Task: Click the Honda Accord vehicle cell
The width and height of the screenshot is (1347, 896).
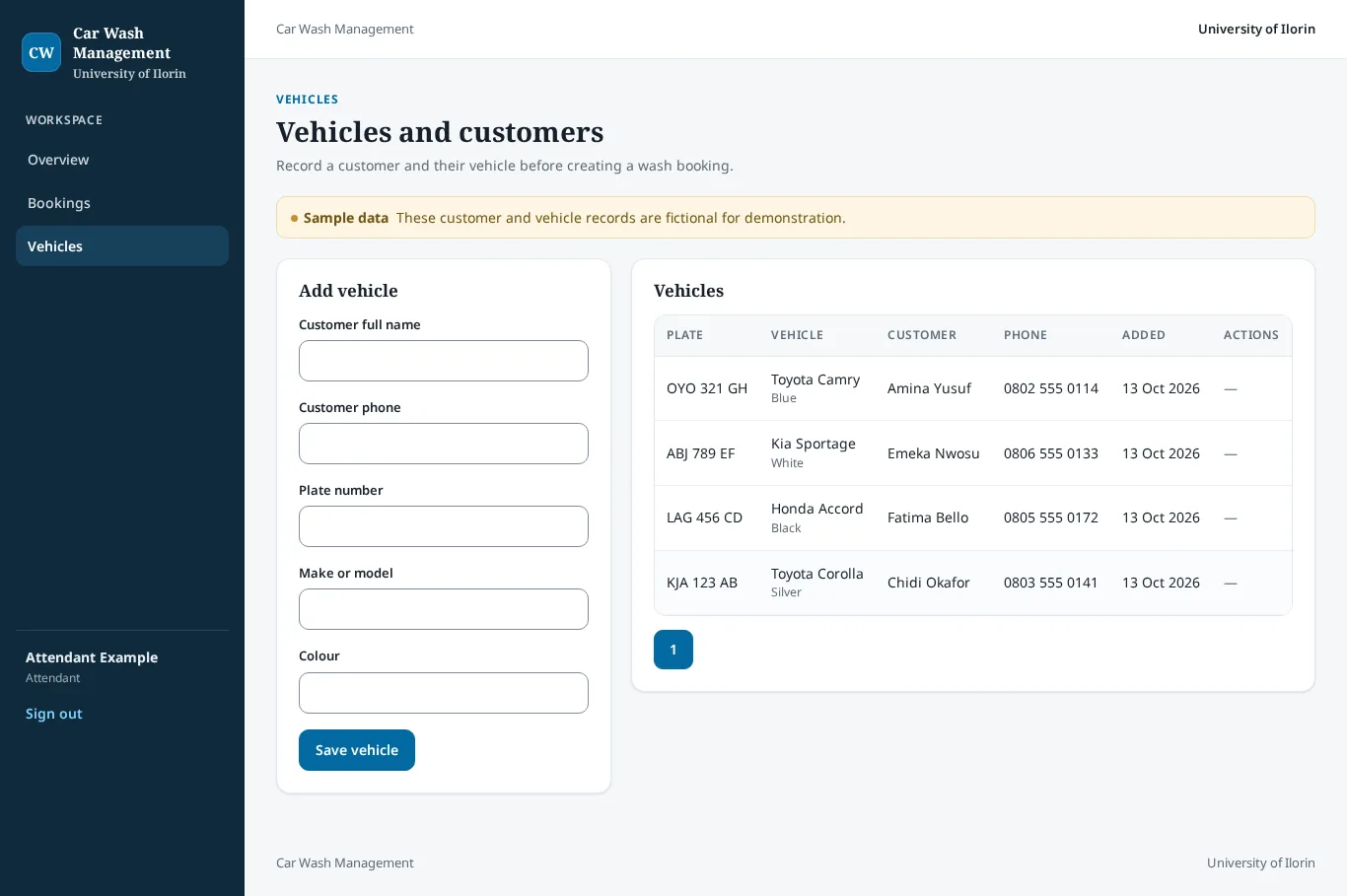Action: [x=817, y=517]
